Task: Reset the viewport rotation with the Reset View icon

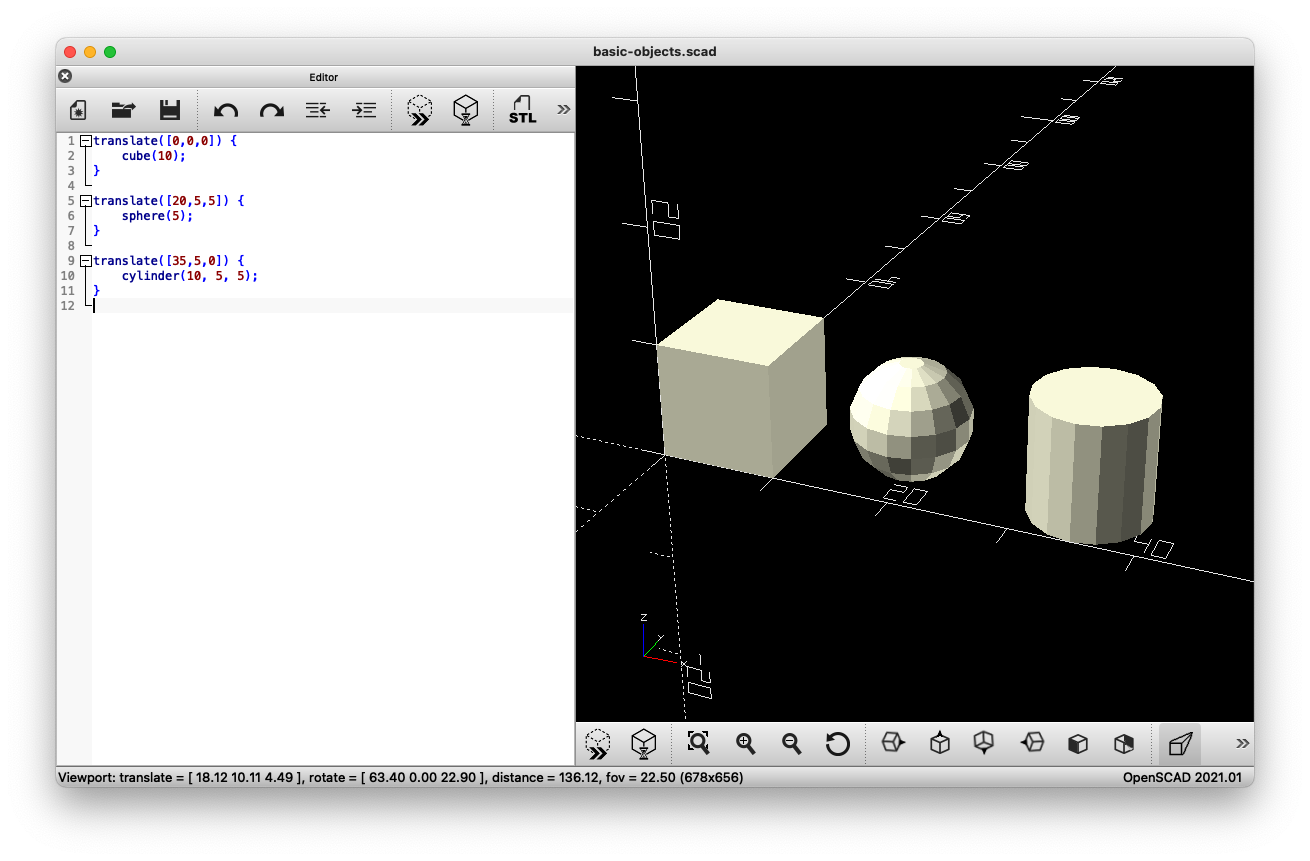Action: tap(838, 744)
